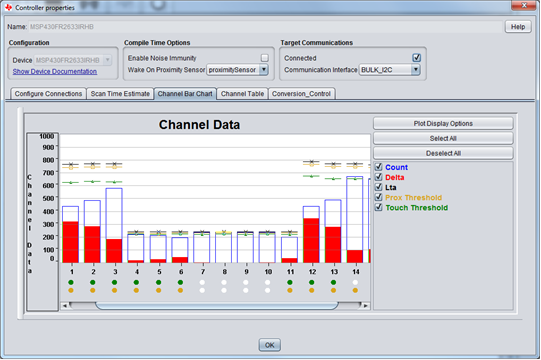Click the chart scrollbar right arrow
541x360 pixels.
click(x=366, y=305)
